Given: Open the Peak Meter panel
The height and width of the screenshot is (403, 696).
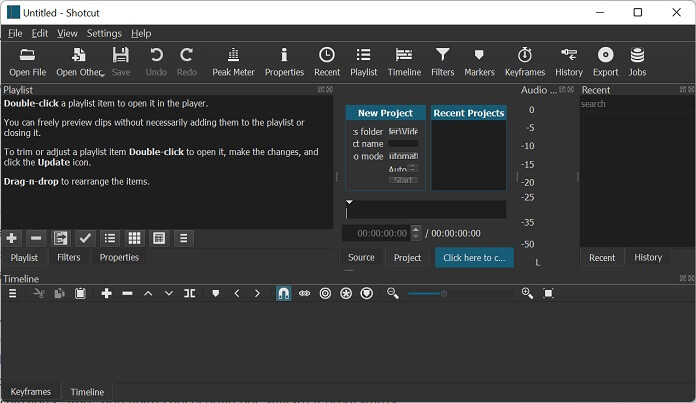Looking at the screenshot, I should point(234,61).
